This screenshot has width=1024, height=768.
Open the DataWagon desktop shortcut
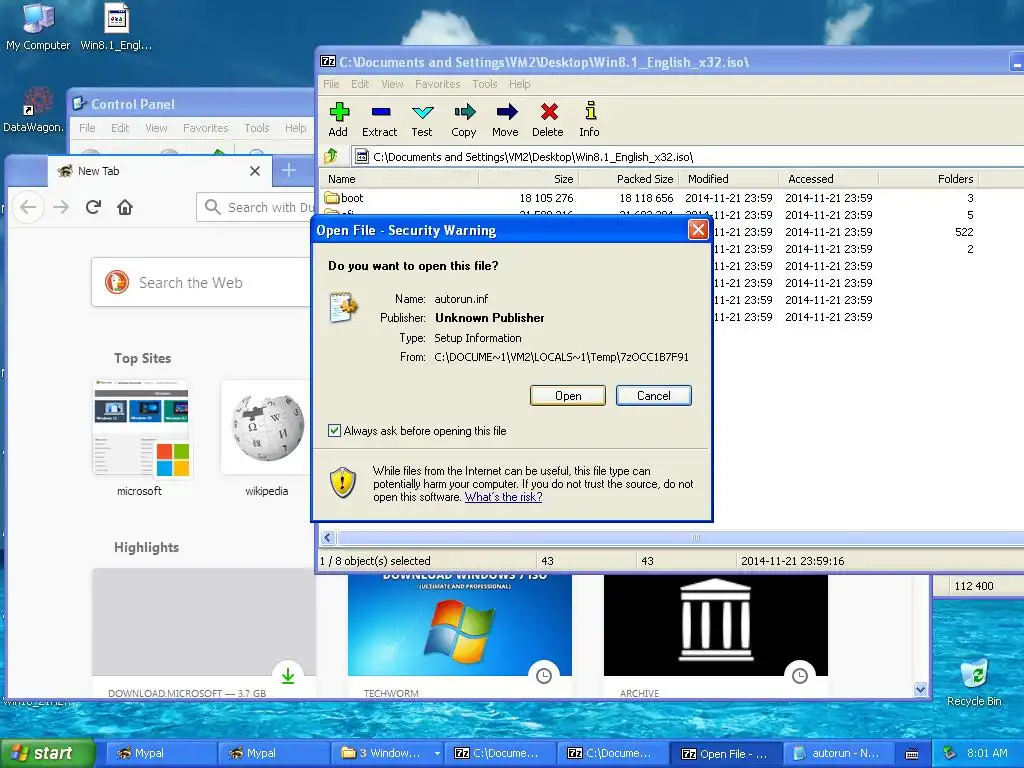(x=34, y=110)
